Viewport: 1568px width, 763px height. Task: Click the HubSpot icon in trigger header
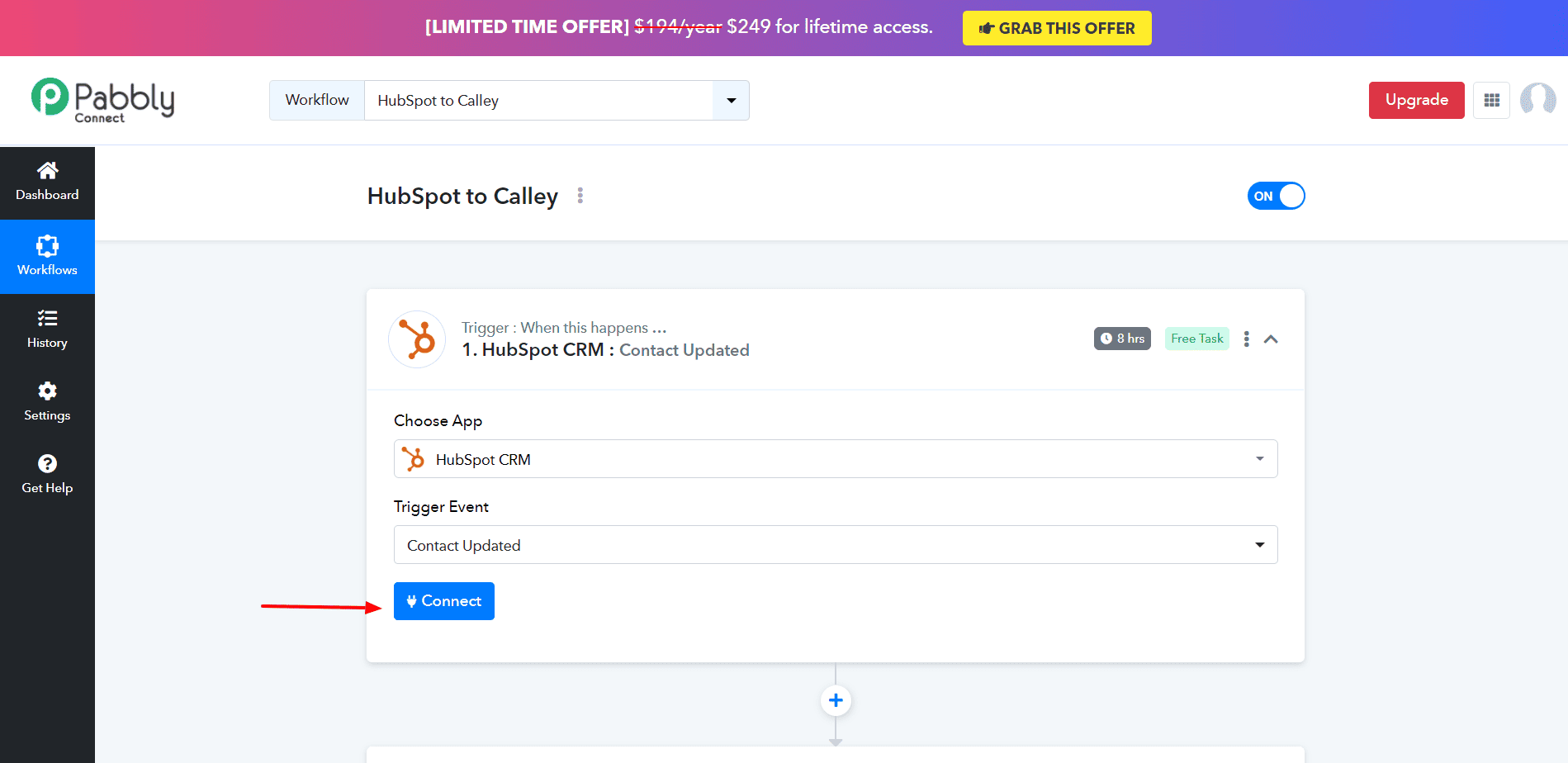[x=417, y=339]
